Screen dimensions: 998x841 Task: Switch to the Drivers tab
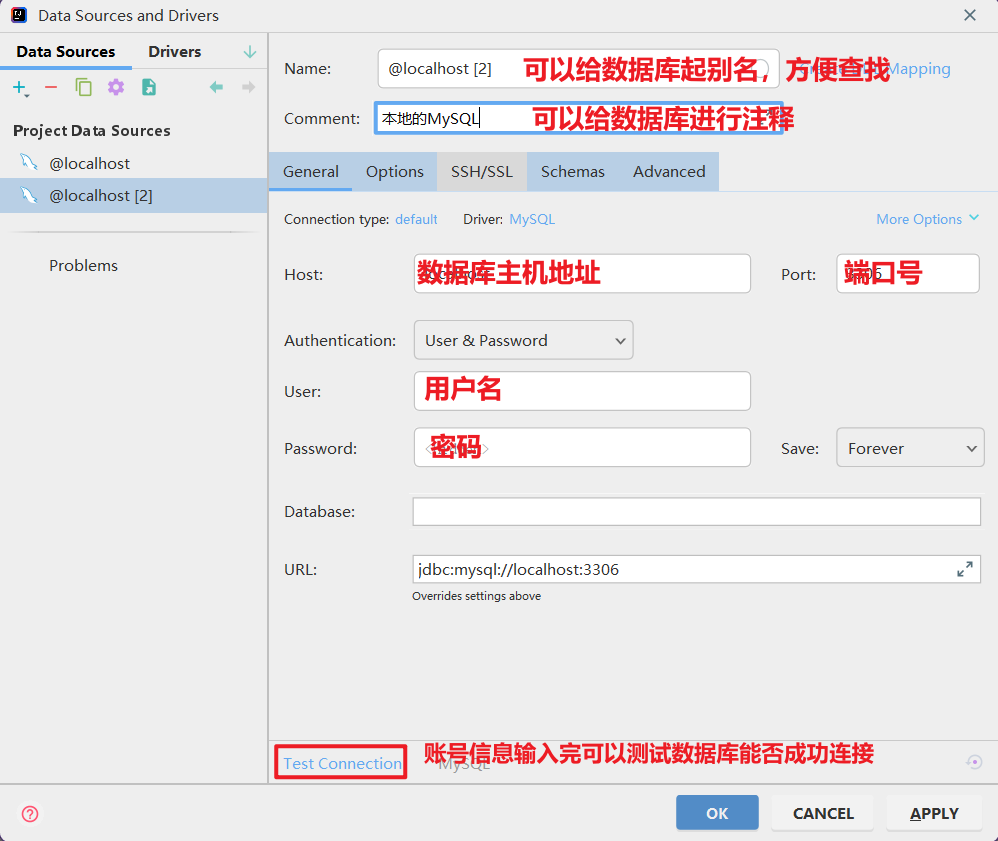tap(174, 52)
